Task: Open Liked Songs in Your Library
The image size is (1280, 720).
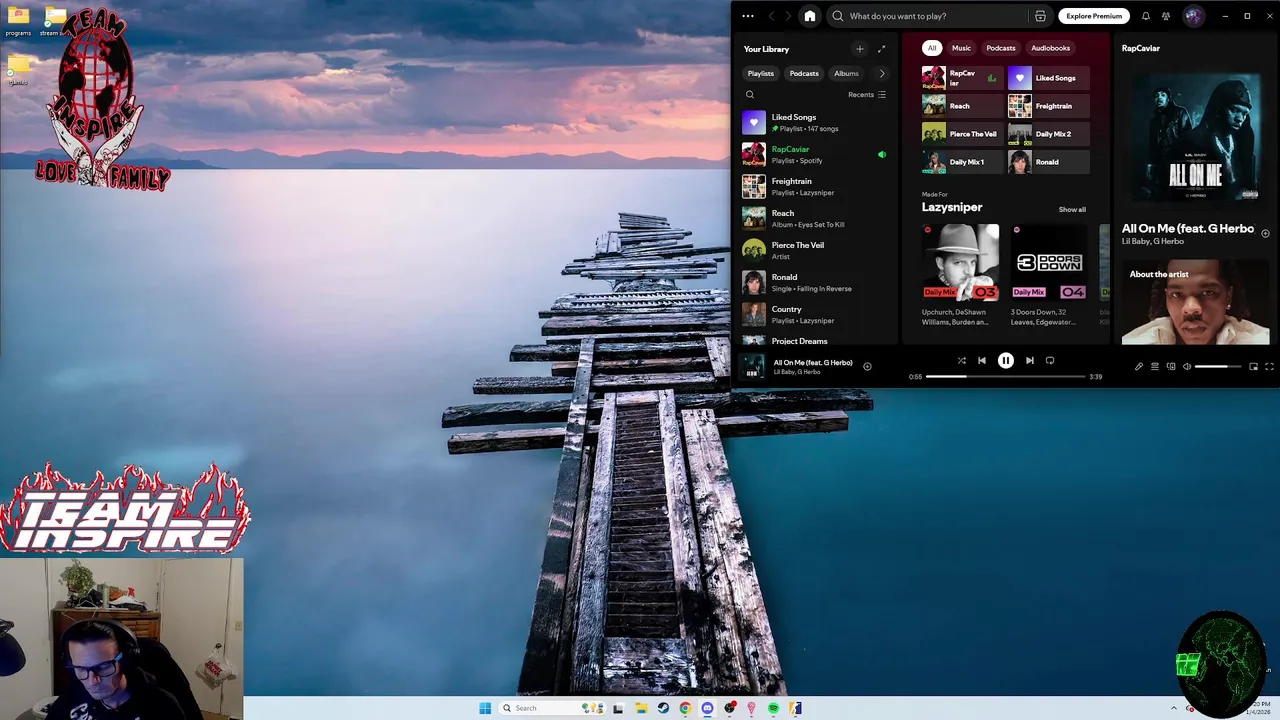Action: 814,122
